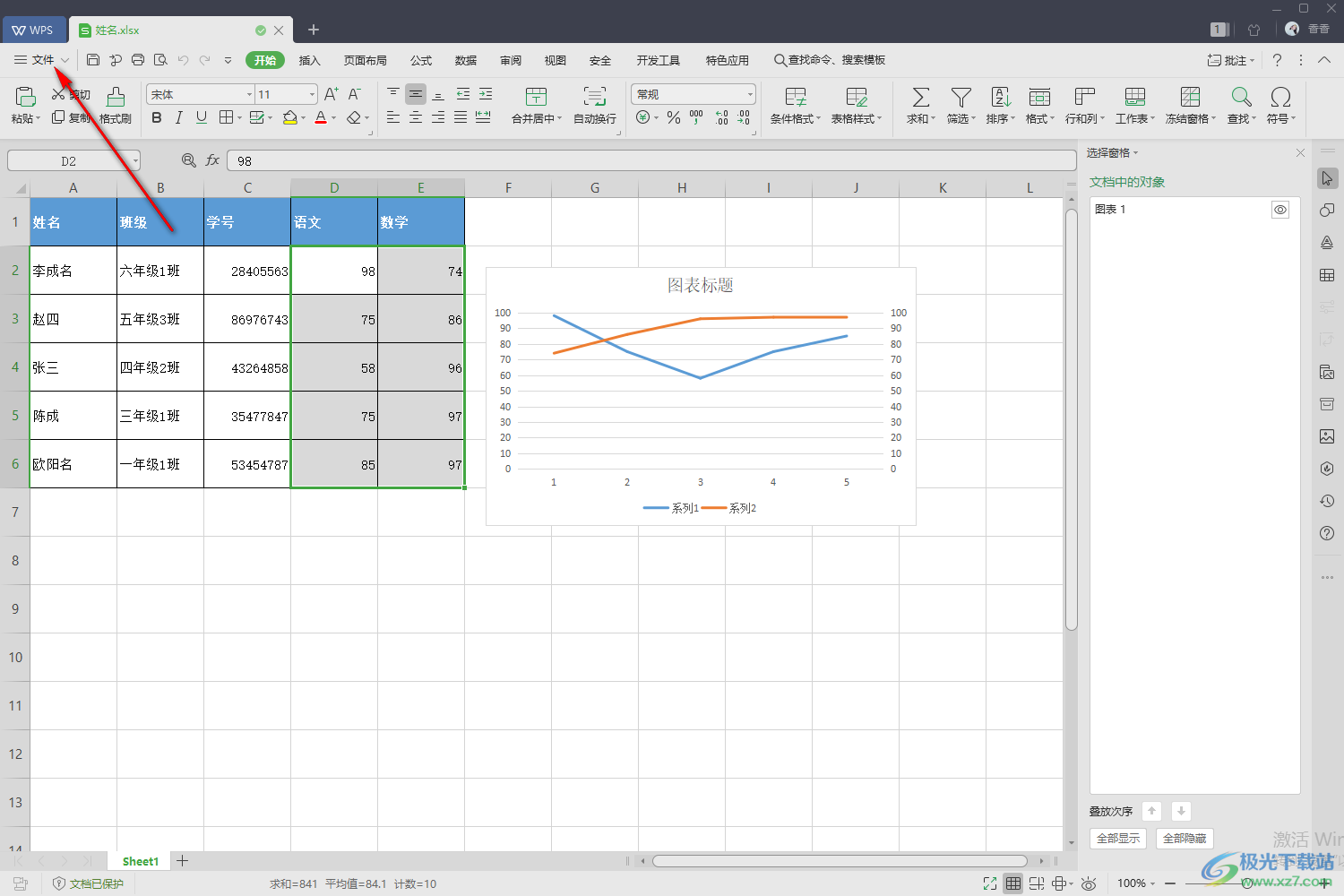Toggle Underline formatting
The image size is (1344, 896).
pos(202,117)
